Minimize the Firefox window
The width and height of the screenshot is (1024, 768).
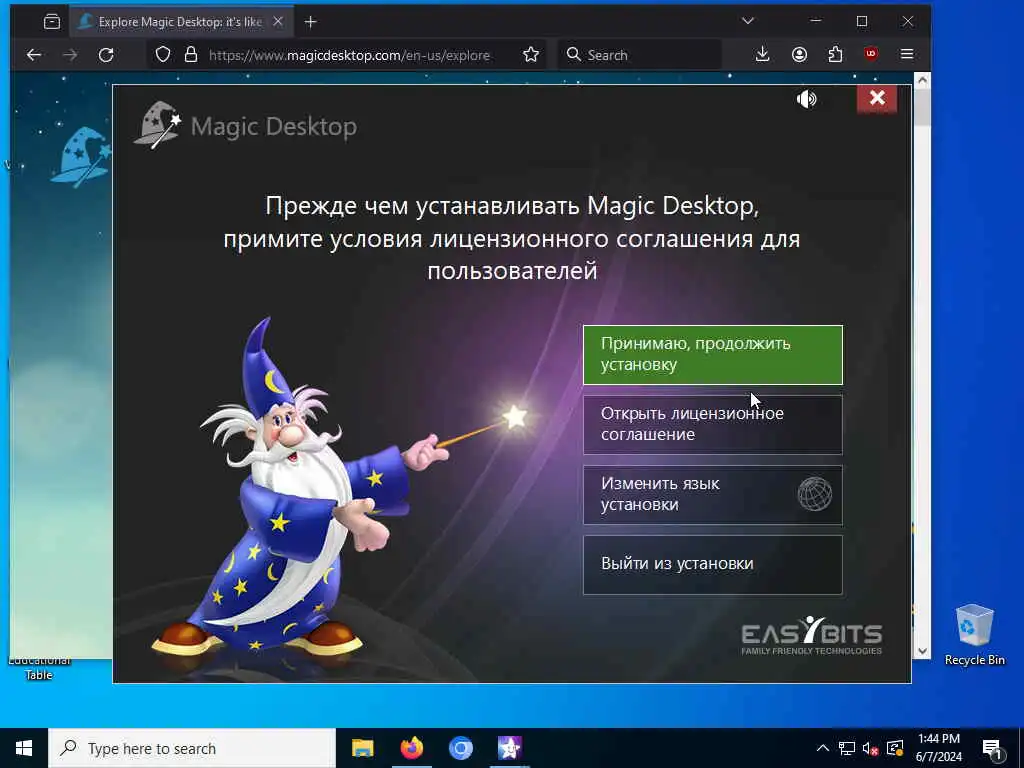[x=816, y=21]
